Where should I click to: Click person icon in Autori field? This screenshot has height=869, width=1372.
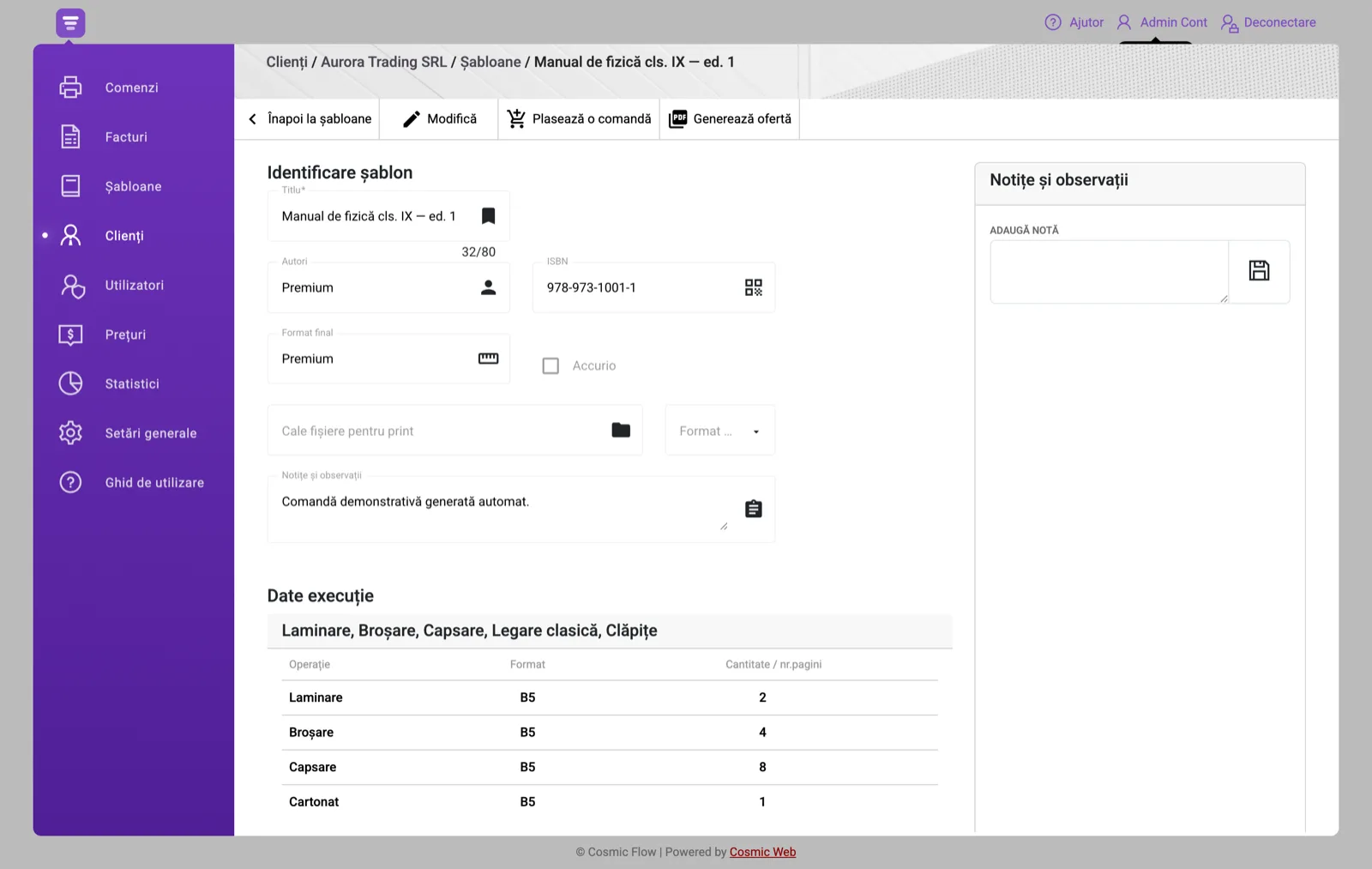488,287
